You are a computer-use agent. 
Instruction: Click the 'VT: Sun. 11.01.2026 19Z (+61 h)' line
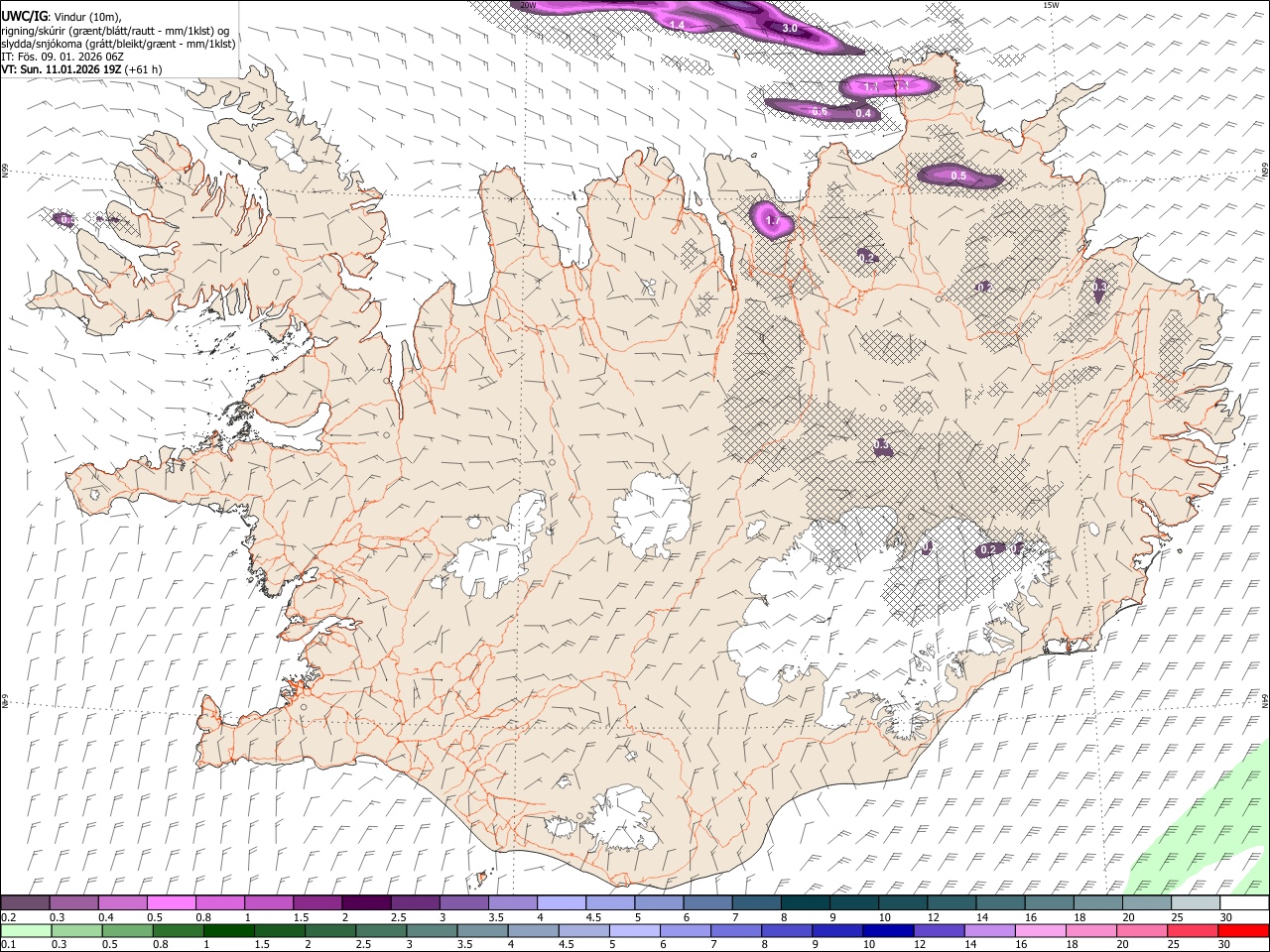pos(81,69)
